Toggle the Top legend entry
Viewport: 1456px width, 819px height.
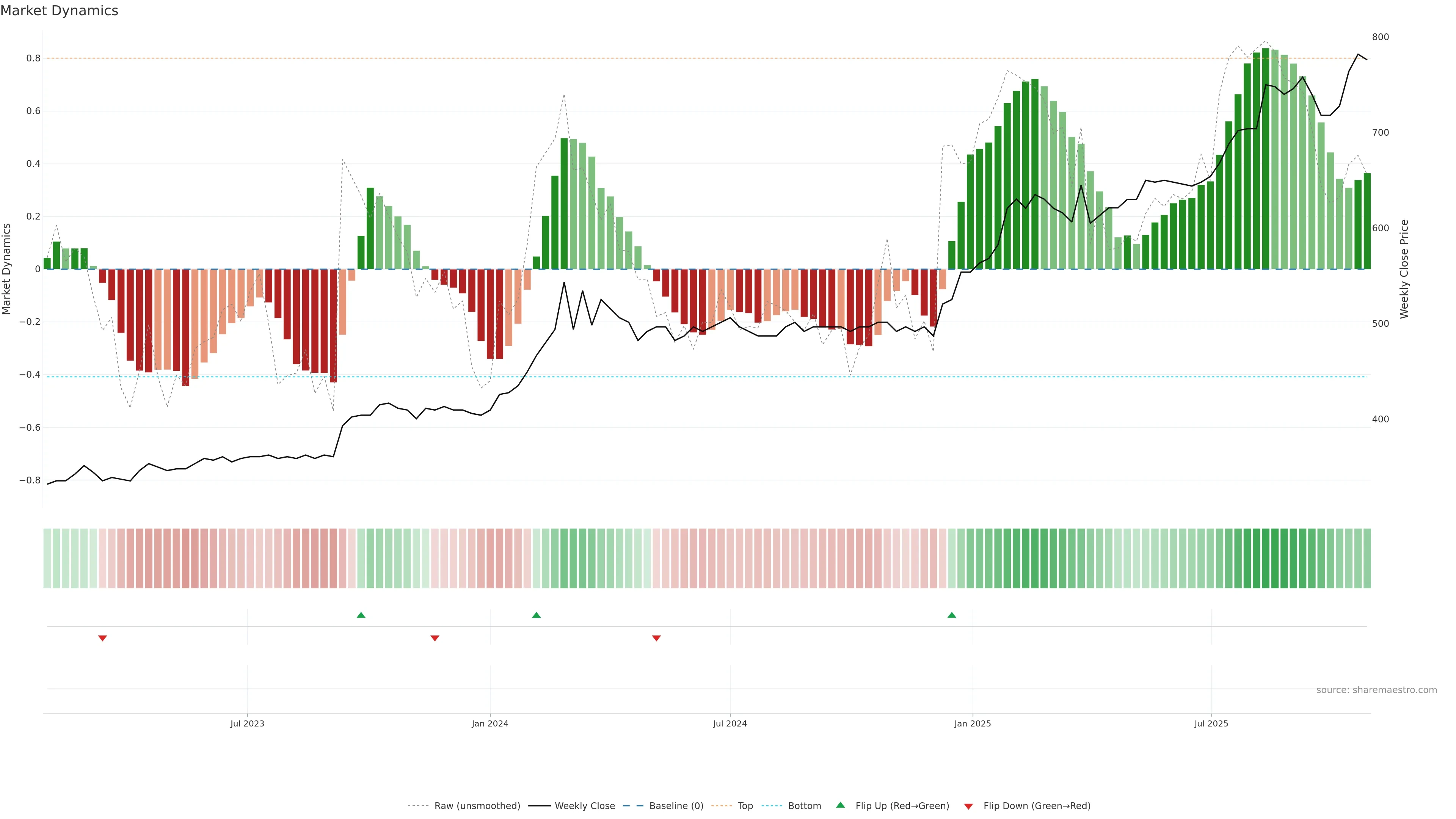point(745,806)
